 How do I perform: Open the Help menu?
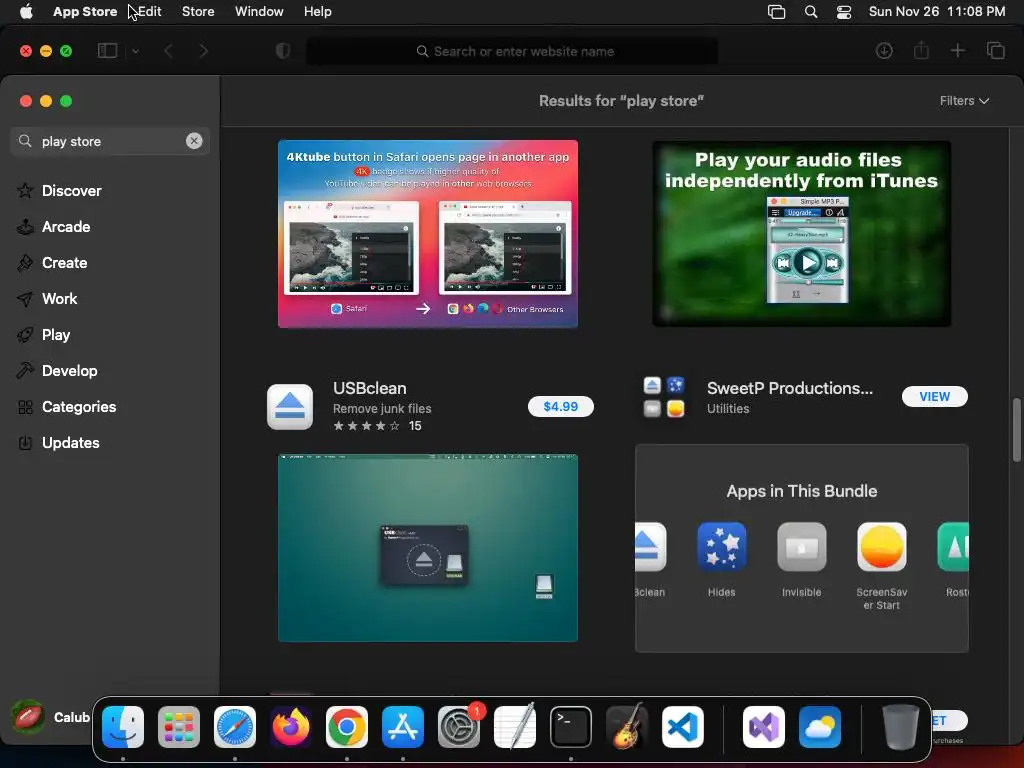pyautogui.click(x=317, y=12)
